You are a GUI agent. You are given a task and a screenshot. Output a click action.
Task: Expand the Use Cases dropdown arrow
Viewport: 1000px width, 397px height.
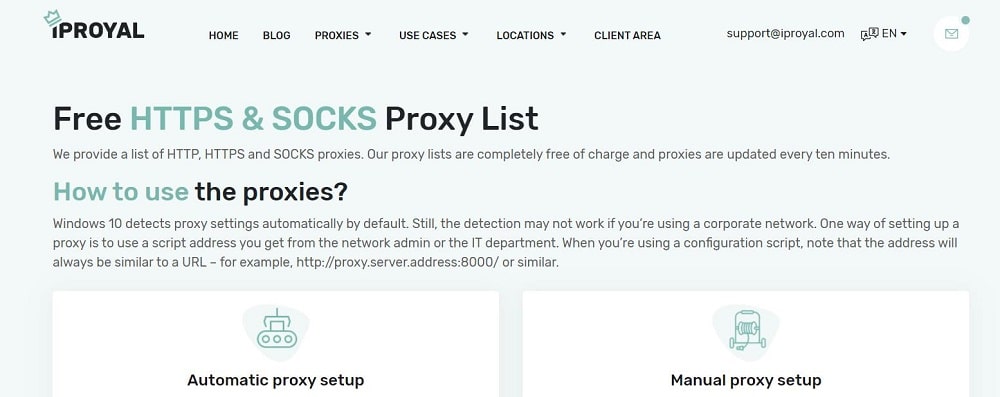465,34
